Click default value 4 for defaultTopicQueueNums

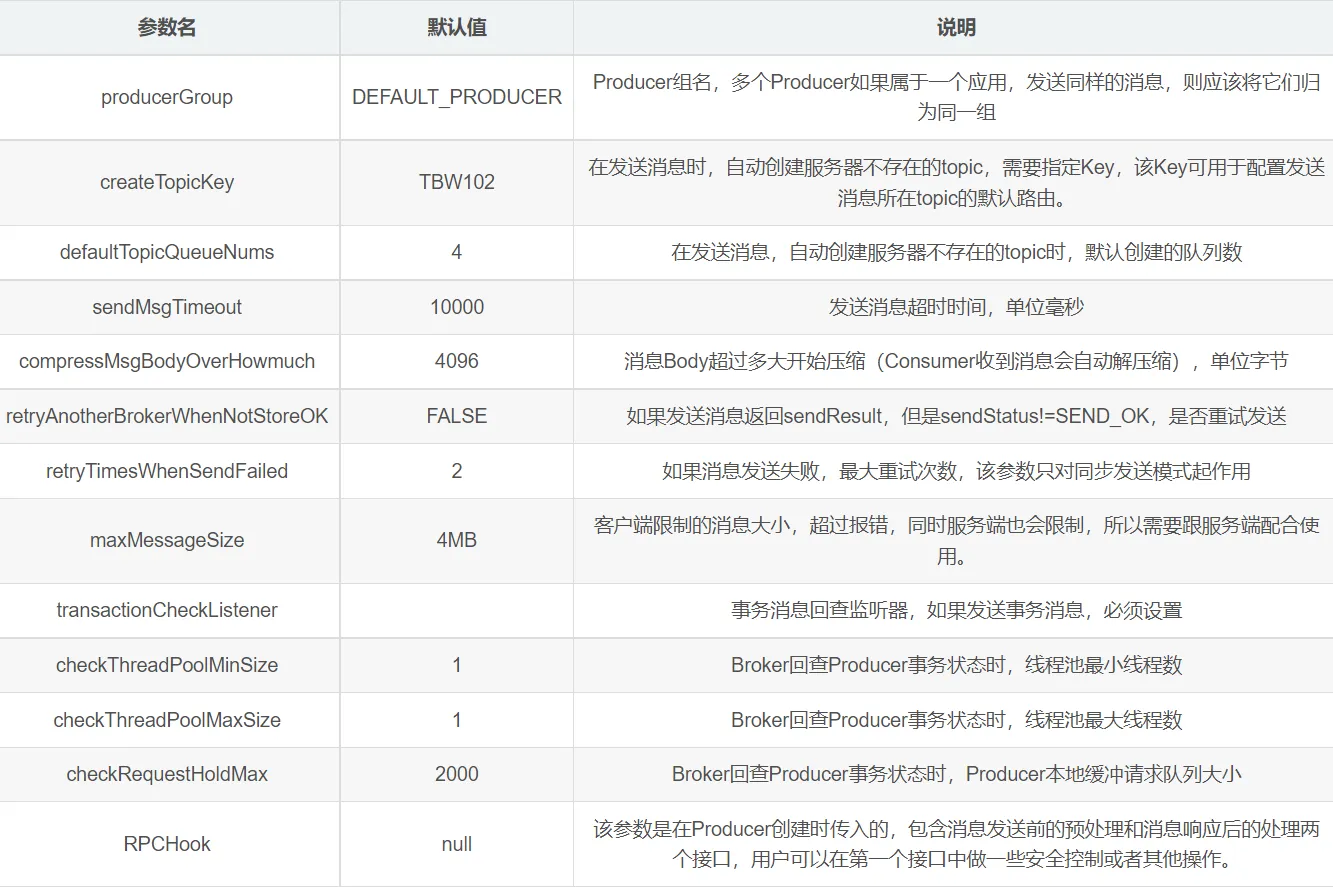[457, 252]
